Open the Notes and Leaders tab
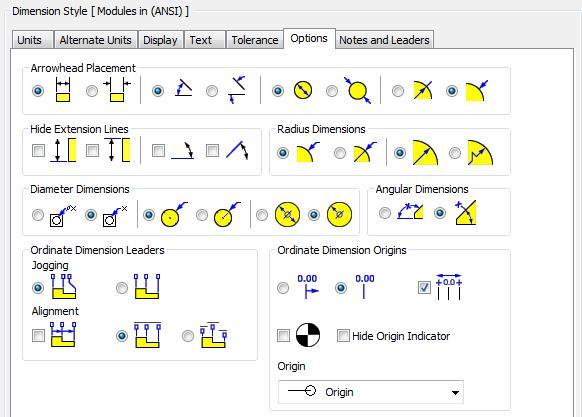 (x=384, y=40)
